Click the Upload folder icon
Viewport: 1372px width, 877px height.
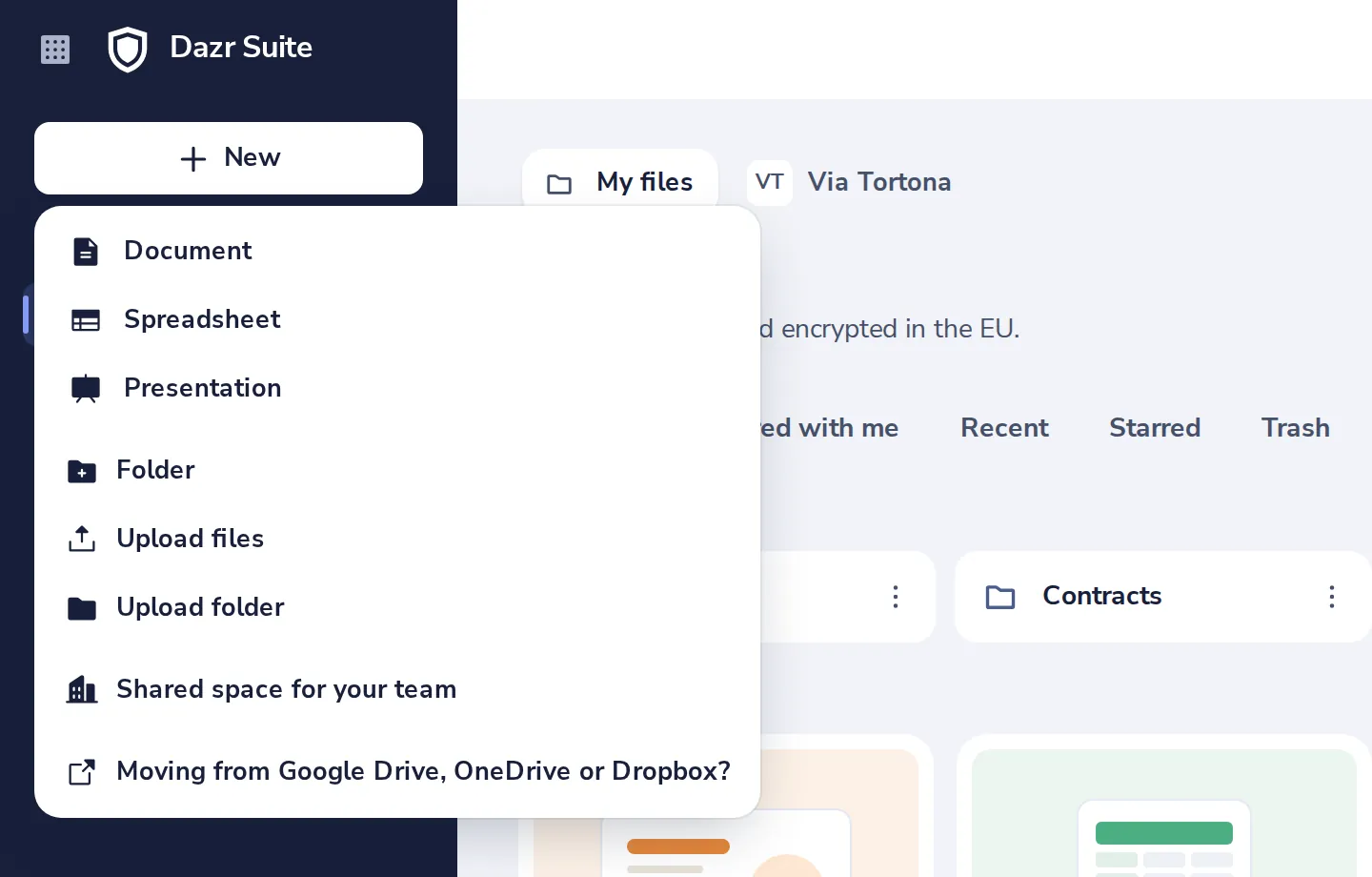(82, 608)
